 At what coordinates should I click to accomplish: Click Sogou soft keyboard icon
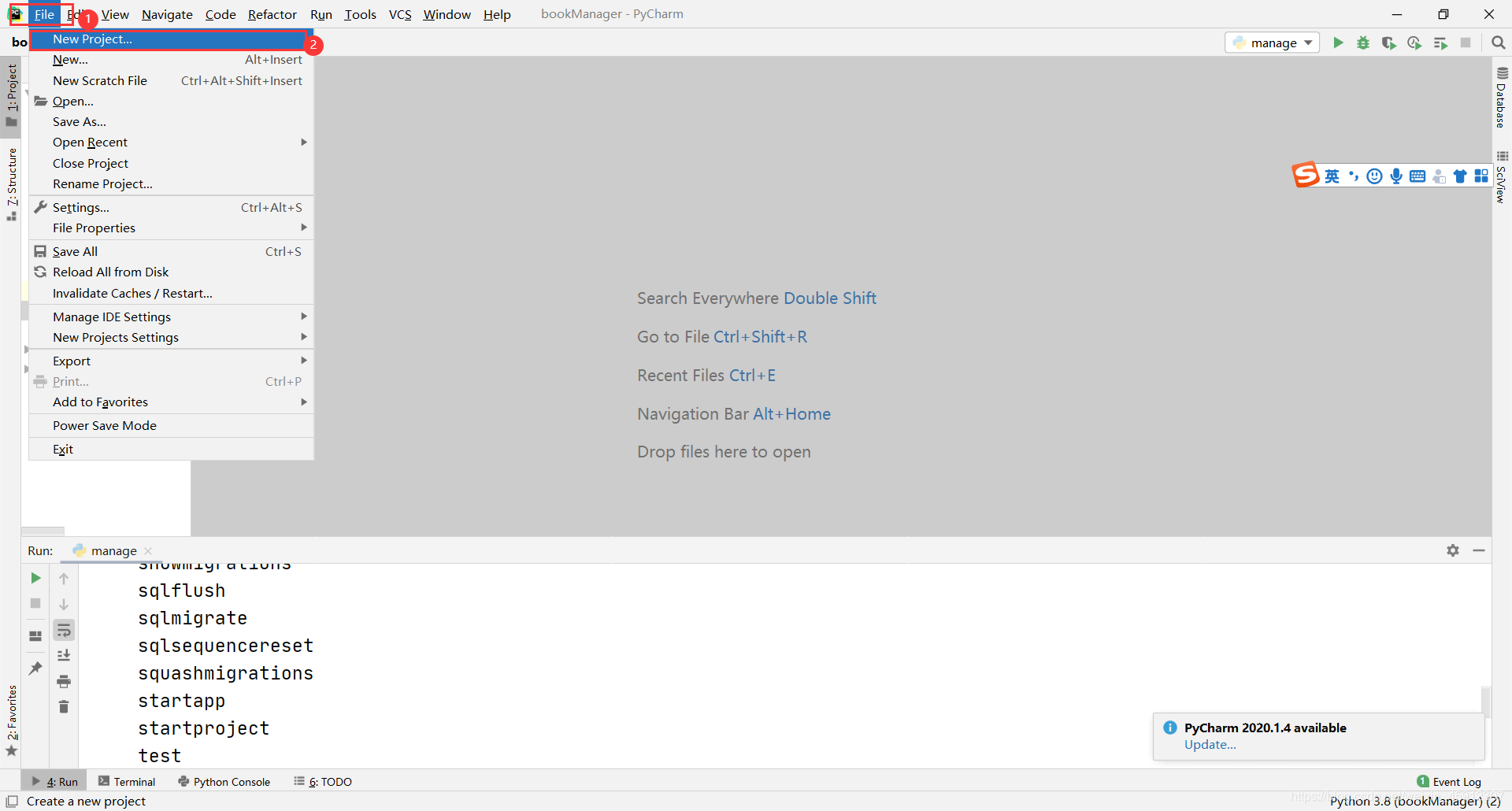1417,176
